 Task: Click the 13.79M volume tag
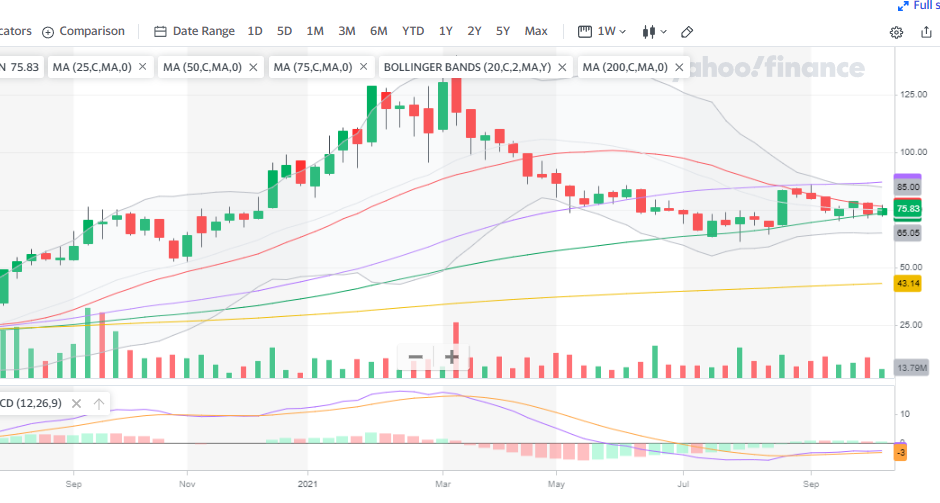click(911, 368)
